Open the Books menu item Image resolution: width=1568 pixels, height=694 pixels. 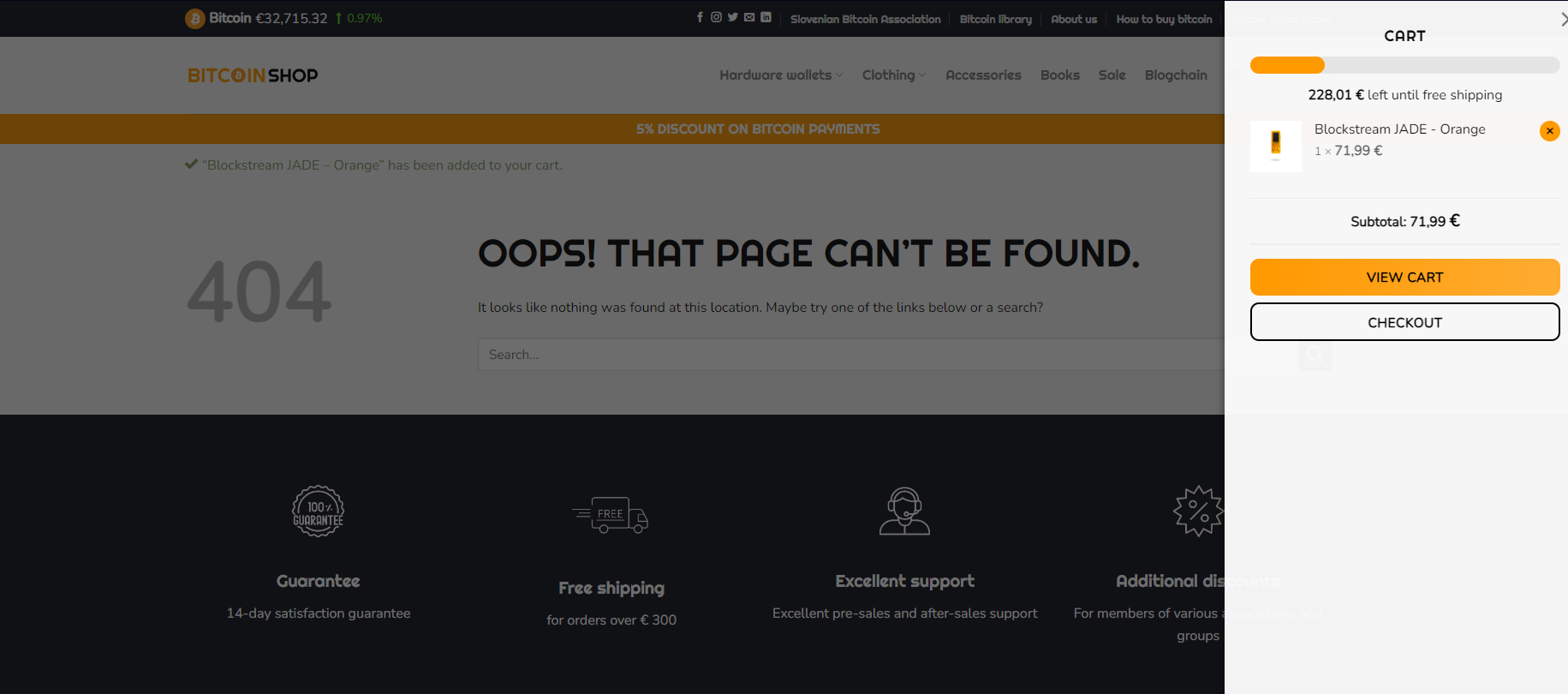coord(1060,75)
